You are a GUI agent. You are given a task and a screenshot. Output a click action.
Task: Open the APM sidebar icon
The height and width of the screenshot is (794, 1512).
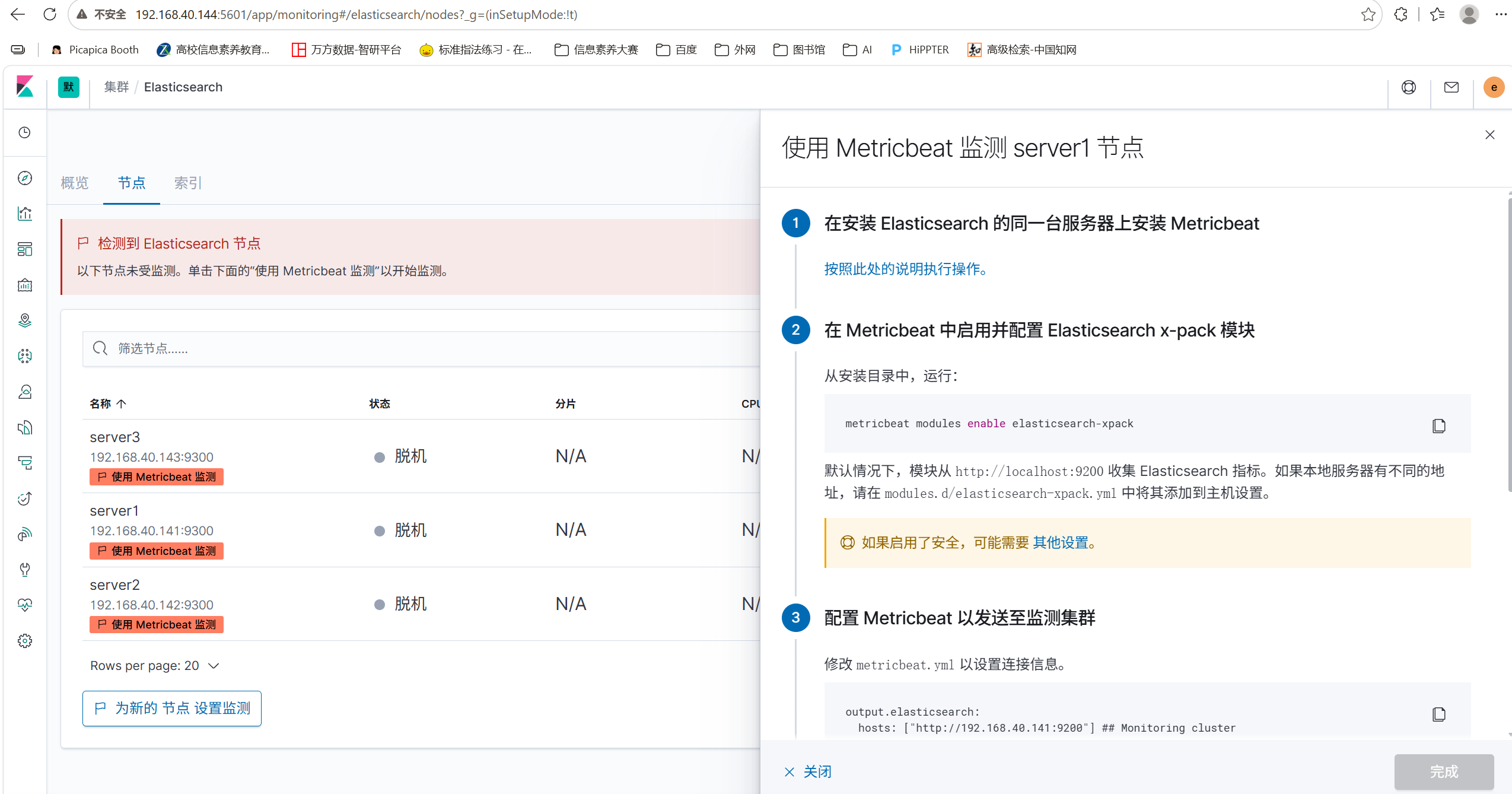(24, 463)
